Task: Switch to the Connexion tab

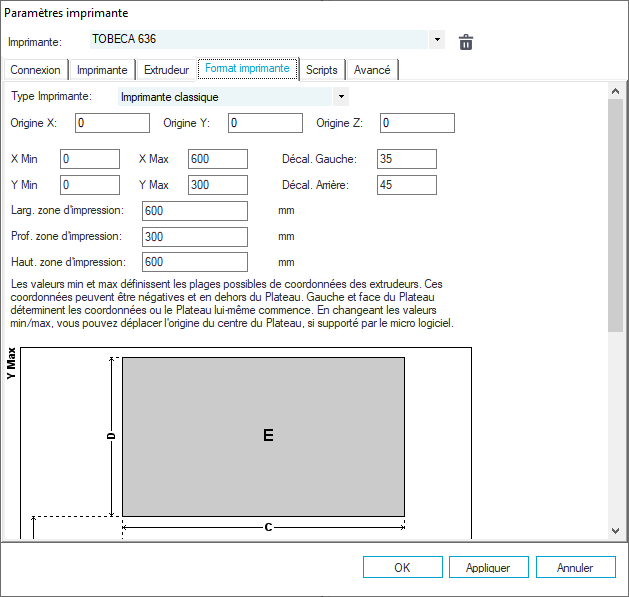Action: click(35, 70)
